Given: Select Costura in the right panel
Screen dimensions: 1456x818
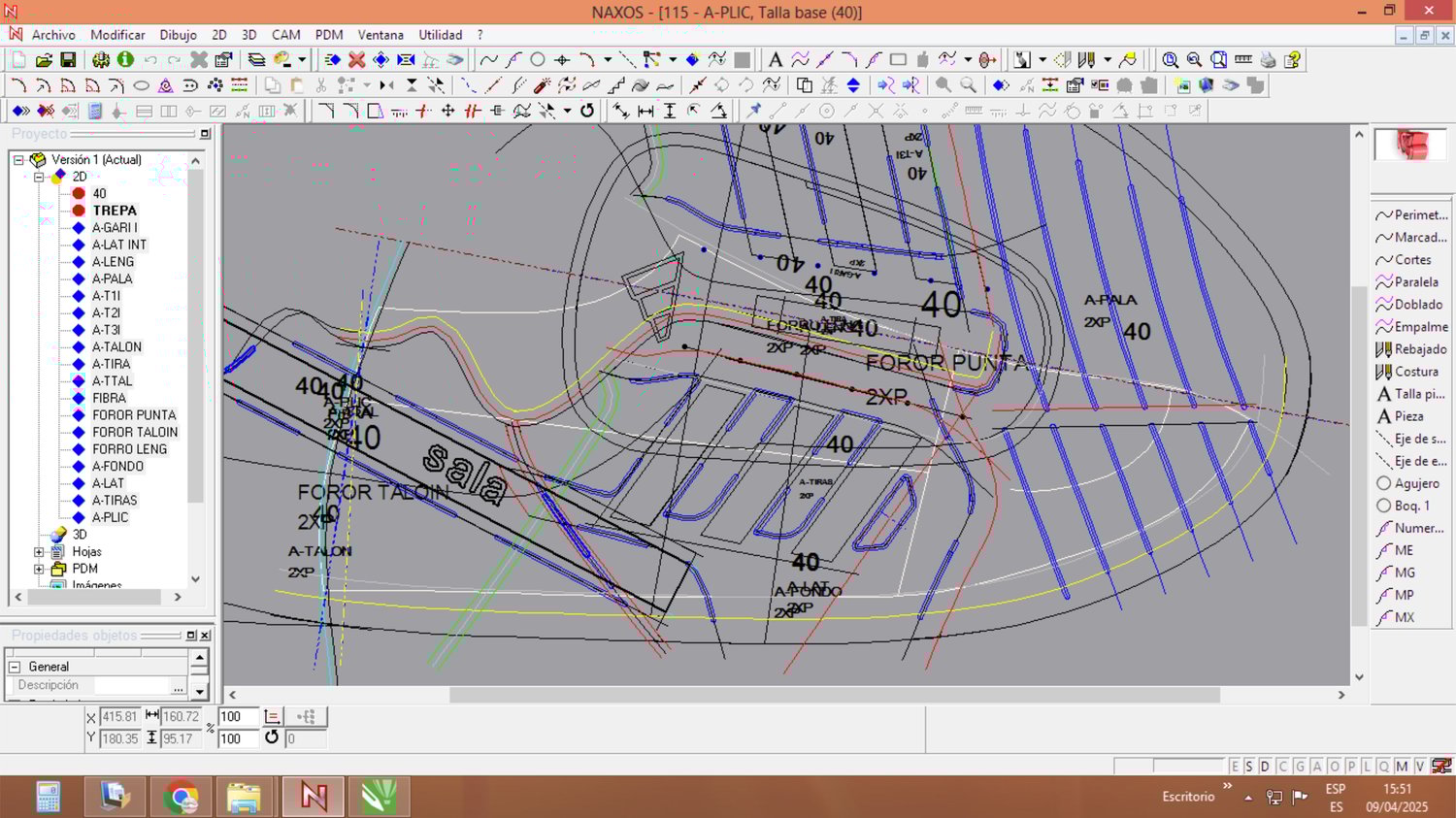Looking at the screenshot, I should pos(1416,372).
